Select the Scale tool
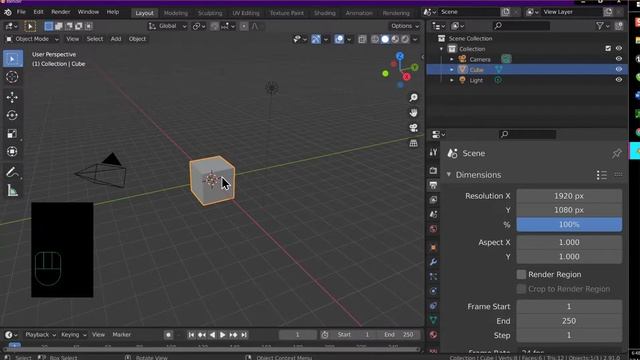640x360 pixels. tap(12, 133)
